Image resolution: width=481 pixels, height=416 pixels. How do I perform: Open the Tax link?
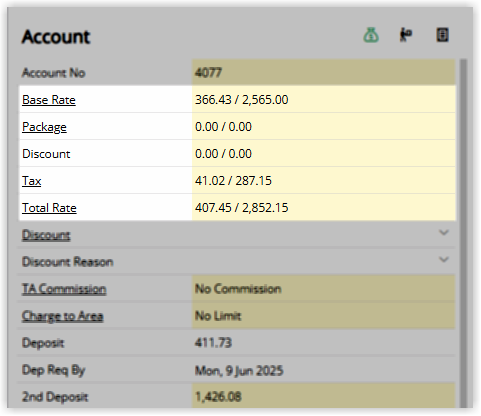click(32, 181)
